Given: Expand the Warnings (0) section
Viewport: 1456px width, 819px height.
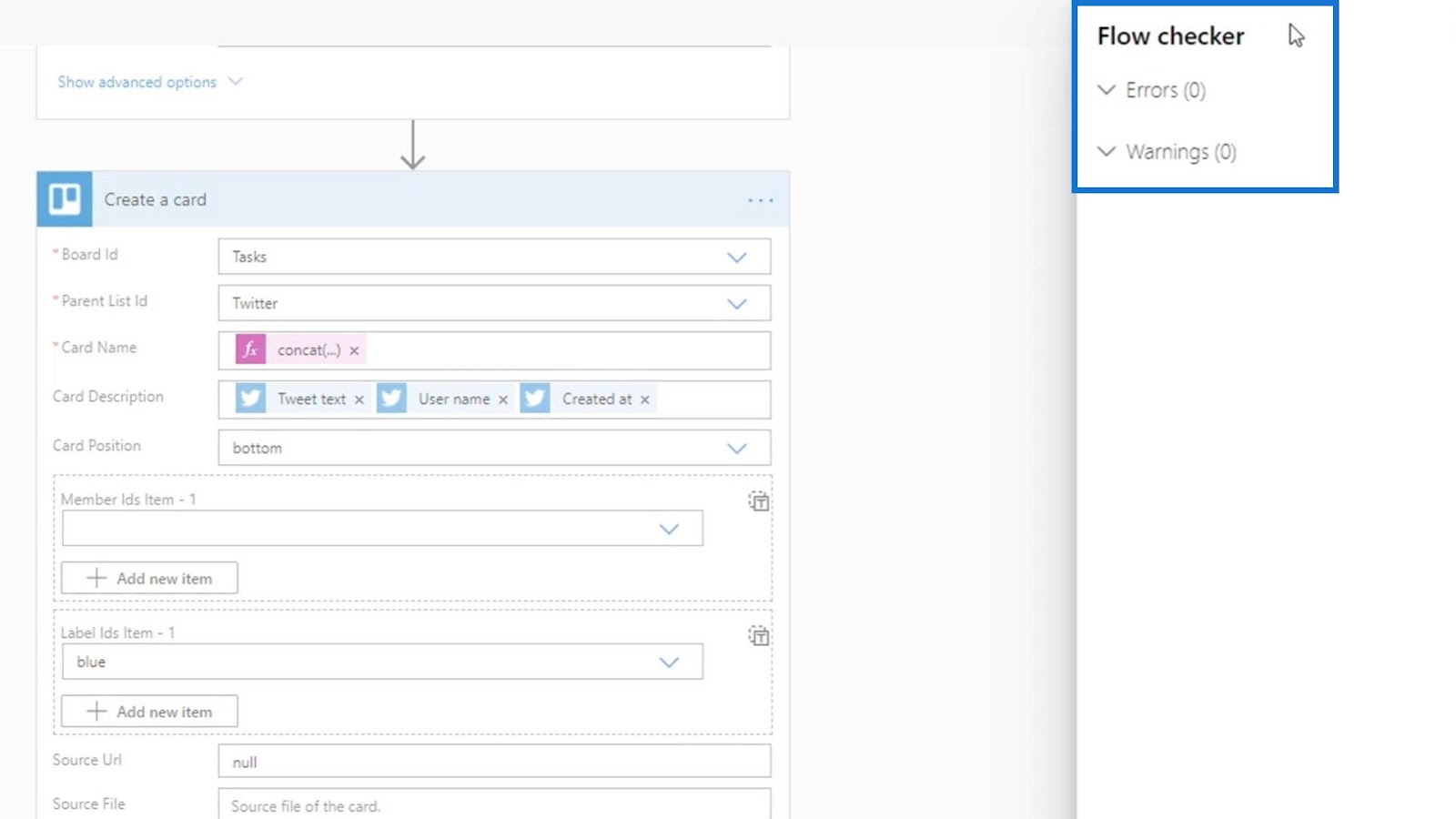Looking at the screenshot, I should tap(1167, 152).
